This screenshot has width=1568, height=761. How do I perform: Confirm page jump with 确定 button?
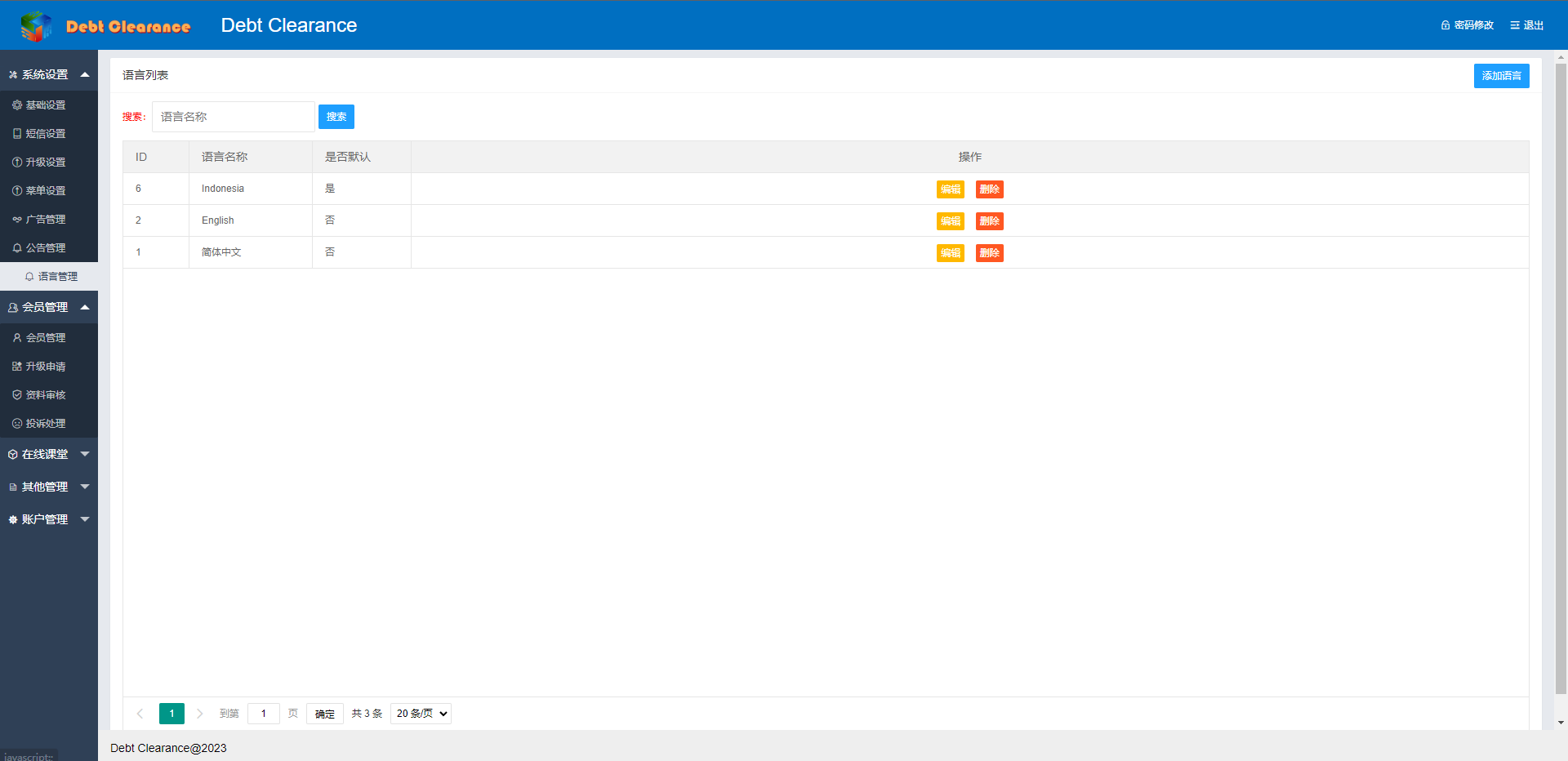[x=325, y=714]
